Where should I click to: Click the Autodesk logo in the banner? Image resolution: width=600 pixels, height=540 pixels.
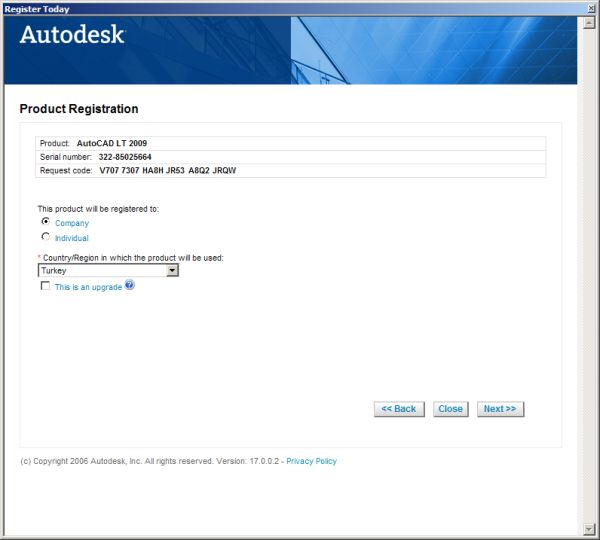pos(72,35)
